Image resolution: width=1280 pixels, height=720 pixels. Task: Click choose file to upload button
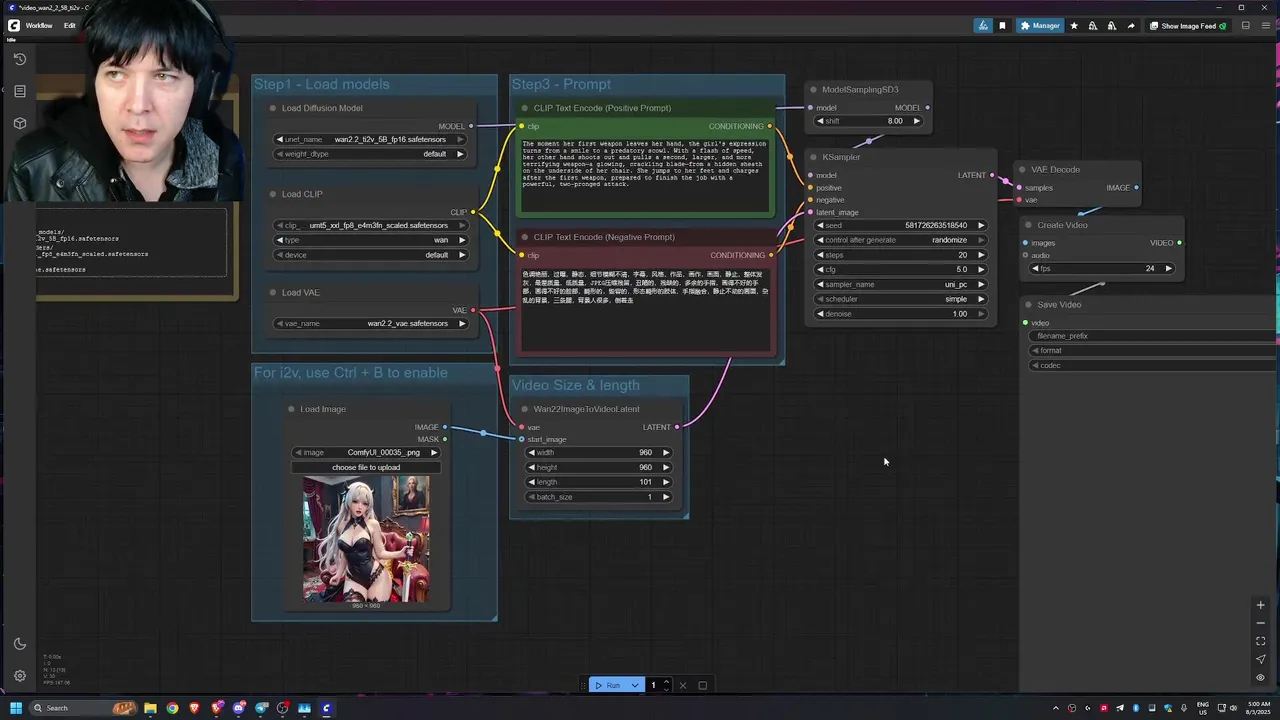click(366, 467)
